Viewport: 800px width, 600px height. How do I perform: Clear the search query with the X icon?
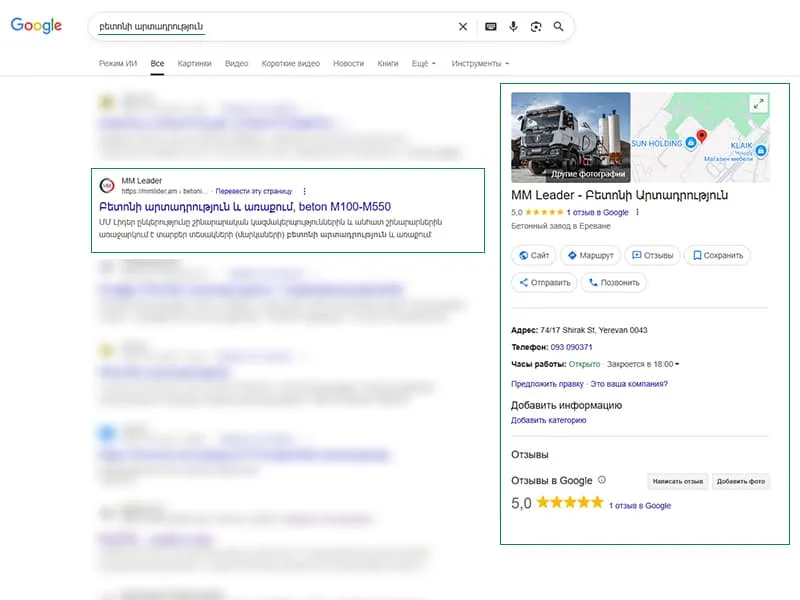point(463,27)
